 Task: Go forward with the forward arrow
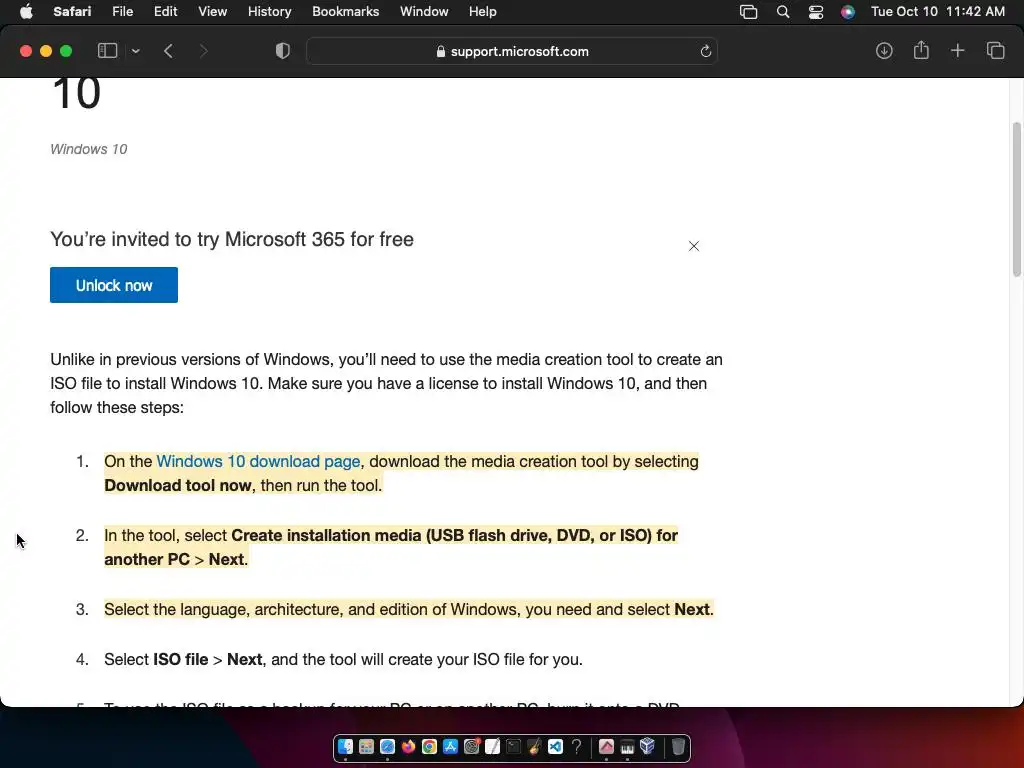(203, 51)
